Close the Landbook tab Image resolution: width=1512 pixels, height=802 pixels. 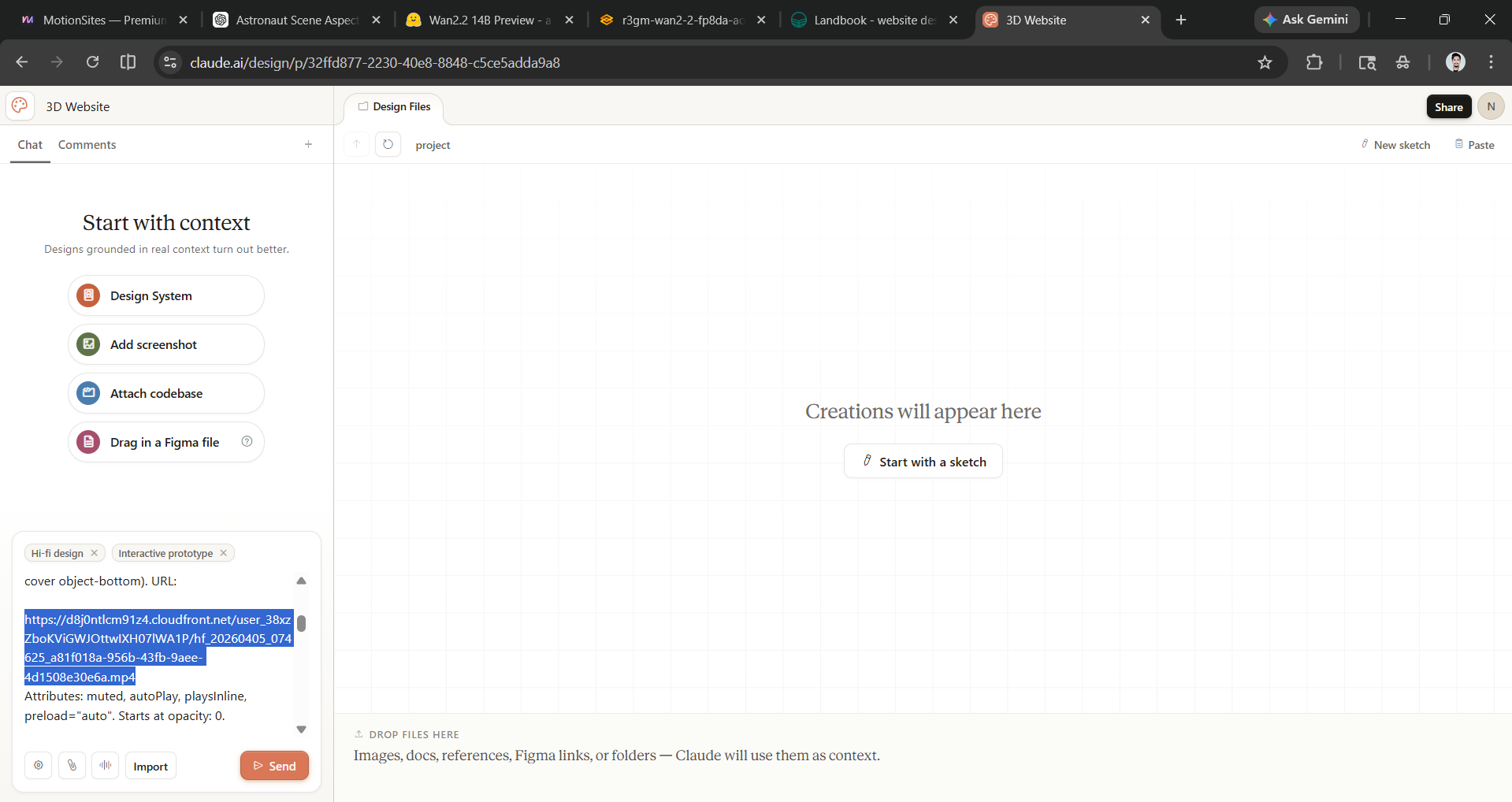pyautogui.click(x=953, y=20)
